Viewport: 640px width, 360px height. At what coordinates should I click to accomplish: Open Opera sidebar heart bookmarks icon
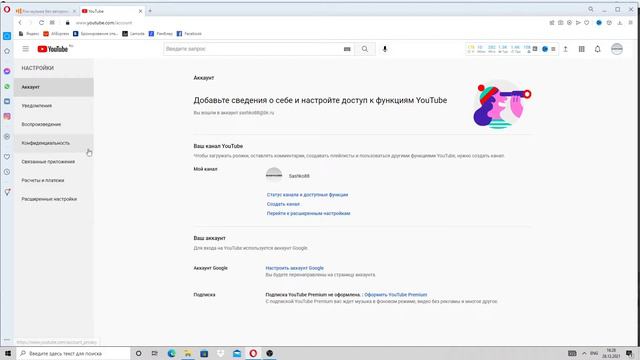(7, 157)
